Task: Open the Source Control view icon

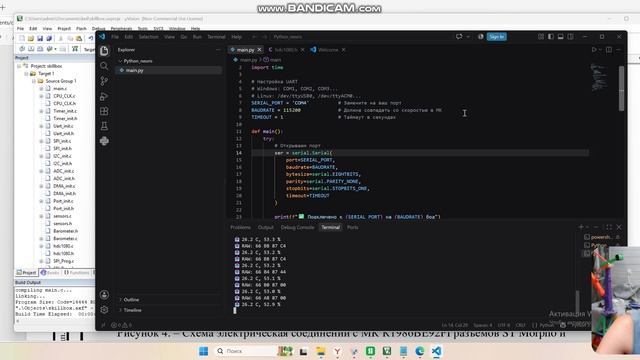Action: coord(104,81)
